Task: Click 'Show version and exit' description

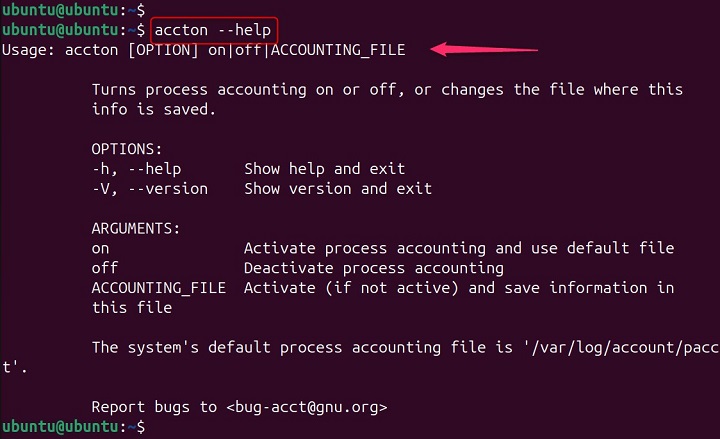Action: (337, 188)
